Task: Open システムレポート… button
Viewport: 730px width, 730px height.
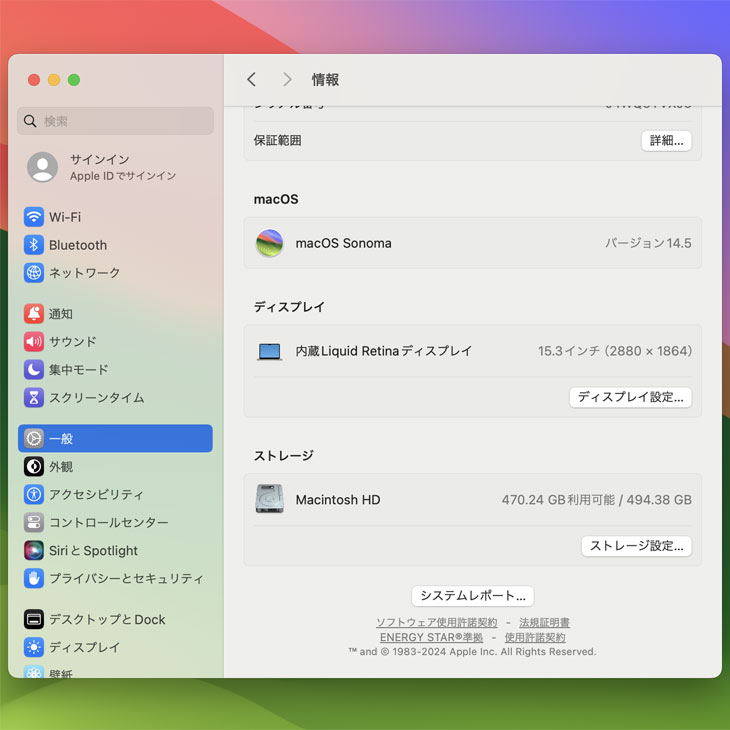Action: [473, 596]
